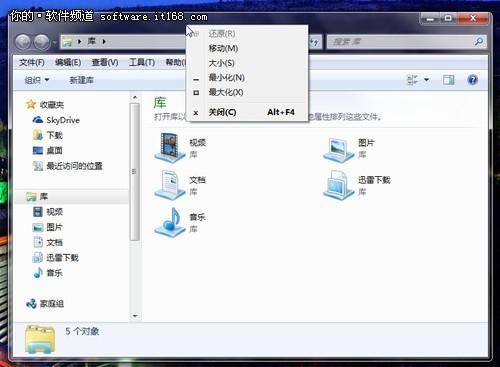Viewport: 500px width, 367px height.
Task: Open 最近访问的位置 in favorites
Action: [x=74, y=166]
